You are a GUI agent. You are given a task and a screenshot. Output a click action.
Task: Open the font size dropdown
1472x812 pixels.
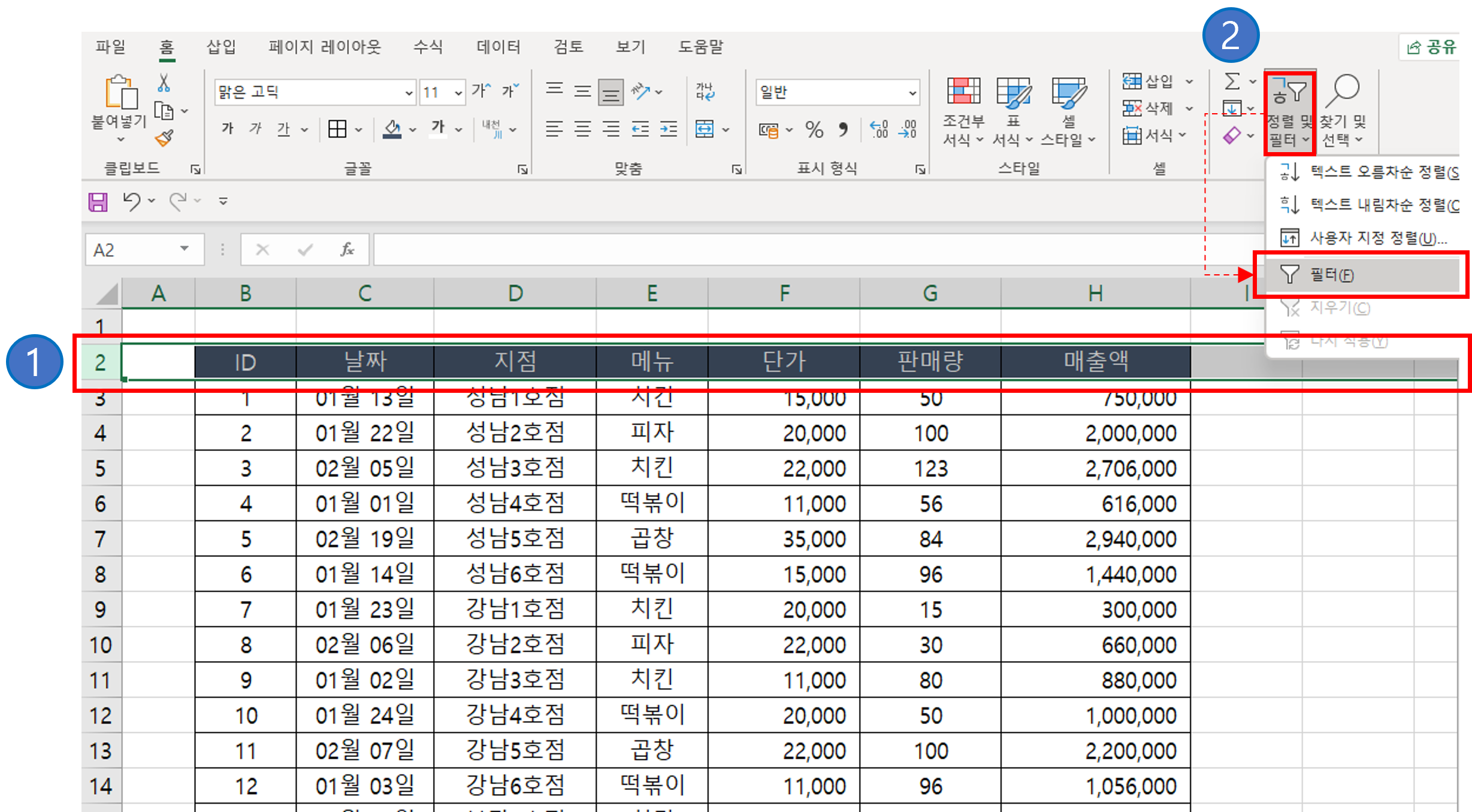[x=459, y=92]
